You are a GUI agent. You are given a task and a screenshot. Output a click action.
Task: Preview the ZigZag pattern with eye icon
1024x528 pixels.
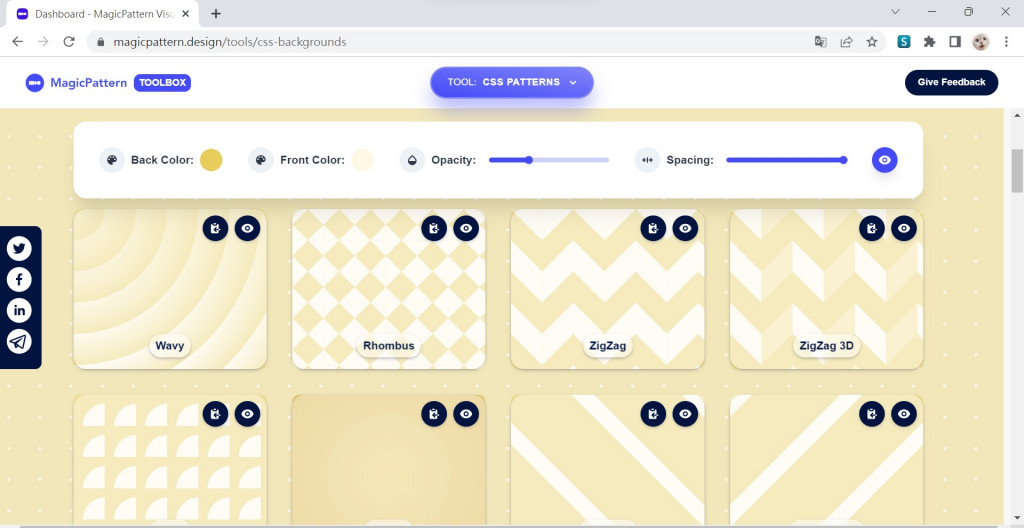click(x=685, y=228)
